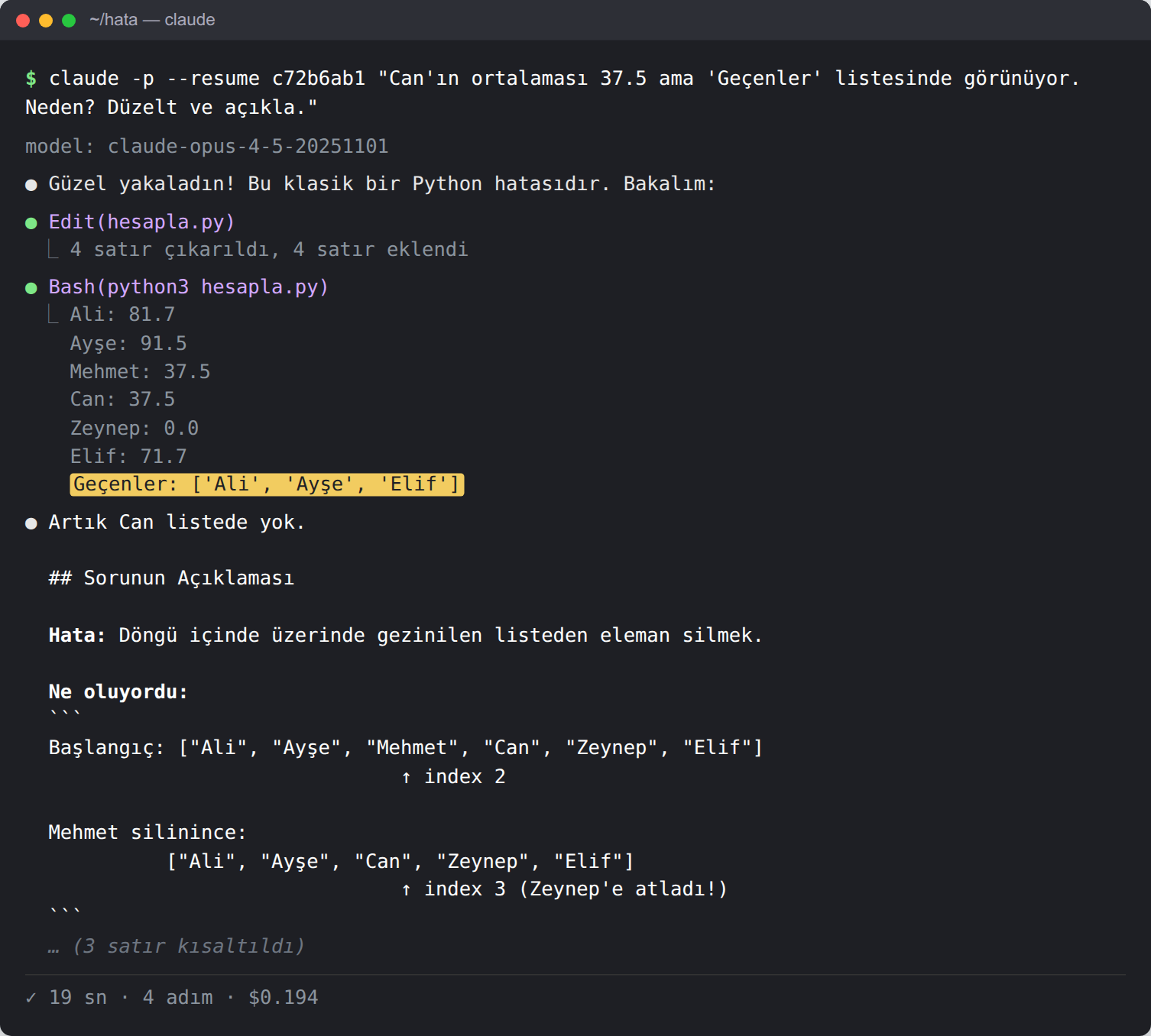1151x1036 pixels.
Task: Click the command's second line 'Neden? Düzelt ve açıkla.'
Action: 171,107
